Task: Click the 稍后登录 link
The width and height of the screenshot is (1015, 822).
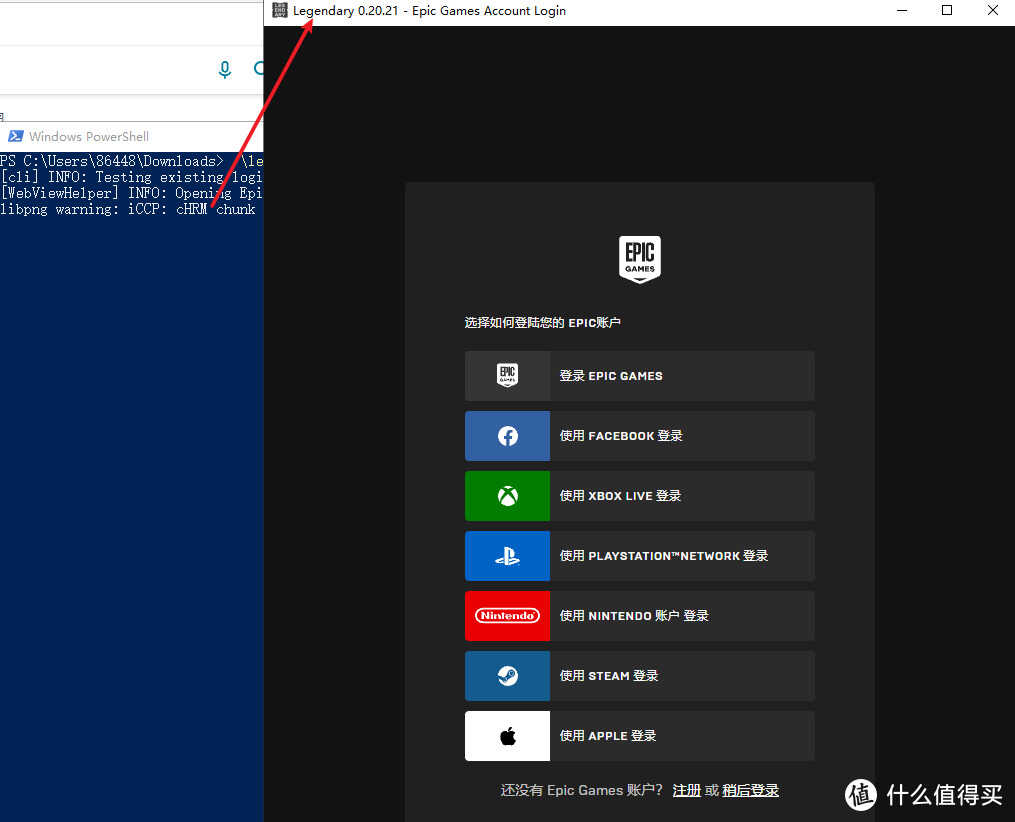Action: coord(750,790)
